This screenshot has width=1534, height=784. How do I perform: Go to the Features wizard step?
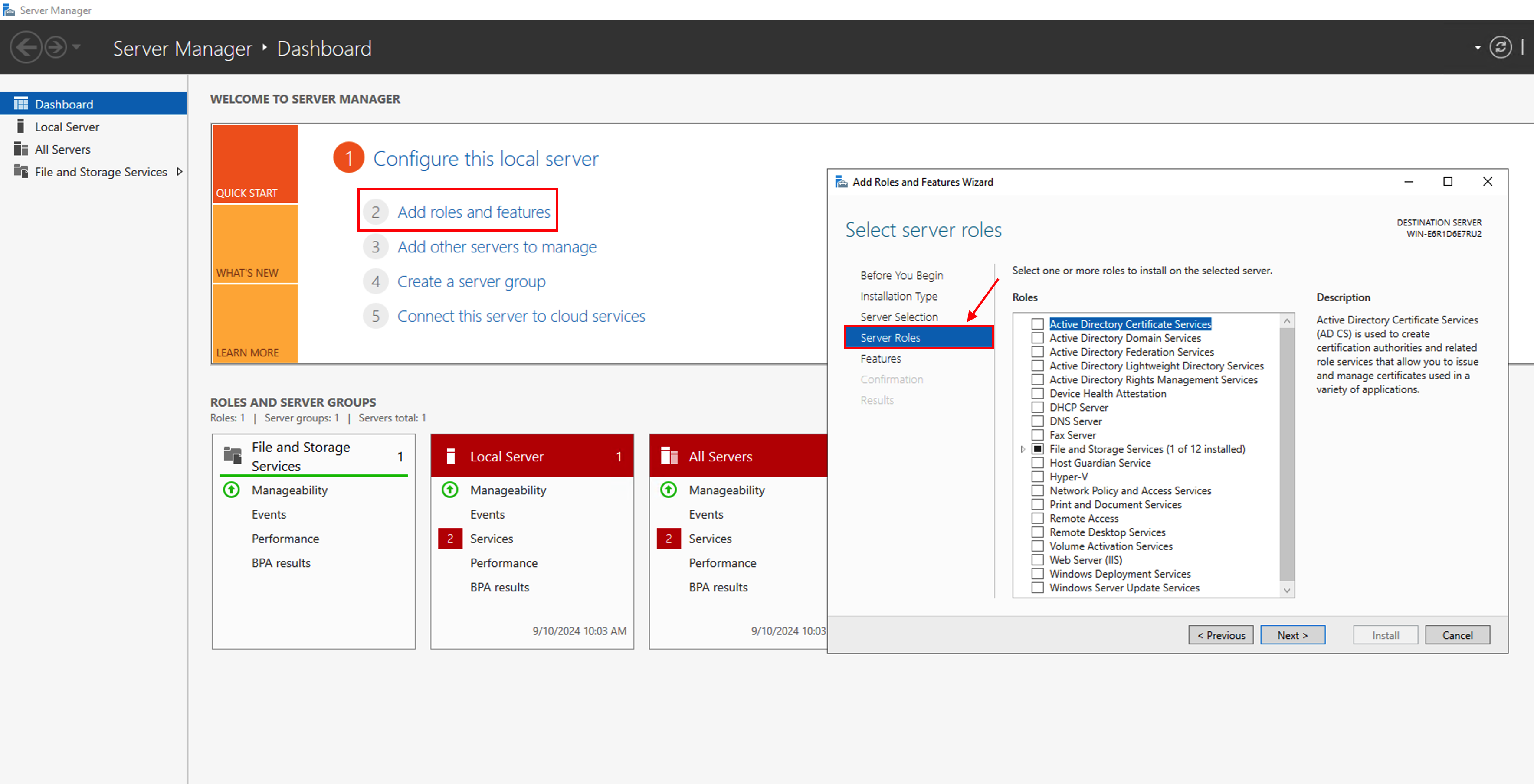880,358
